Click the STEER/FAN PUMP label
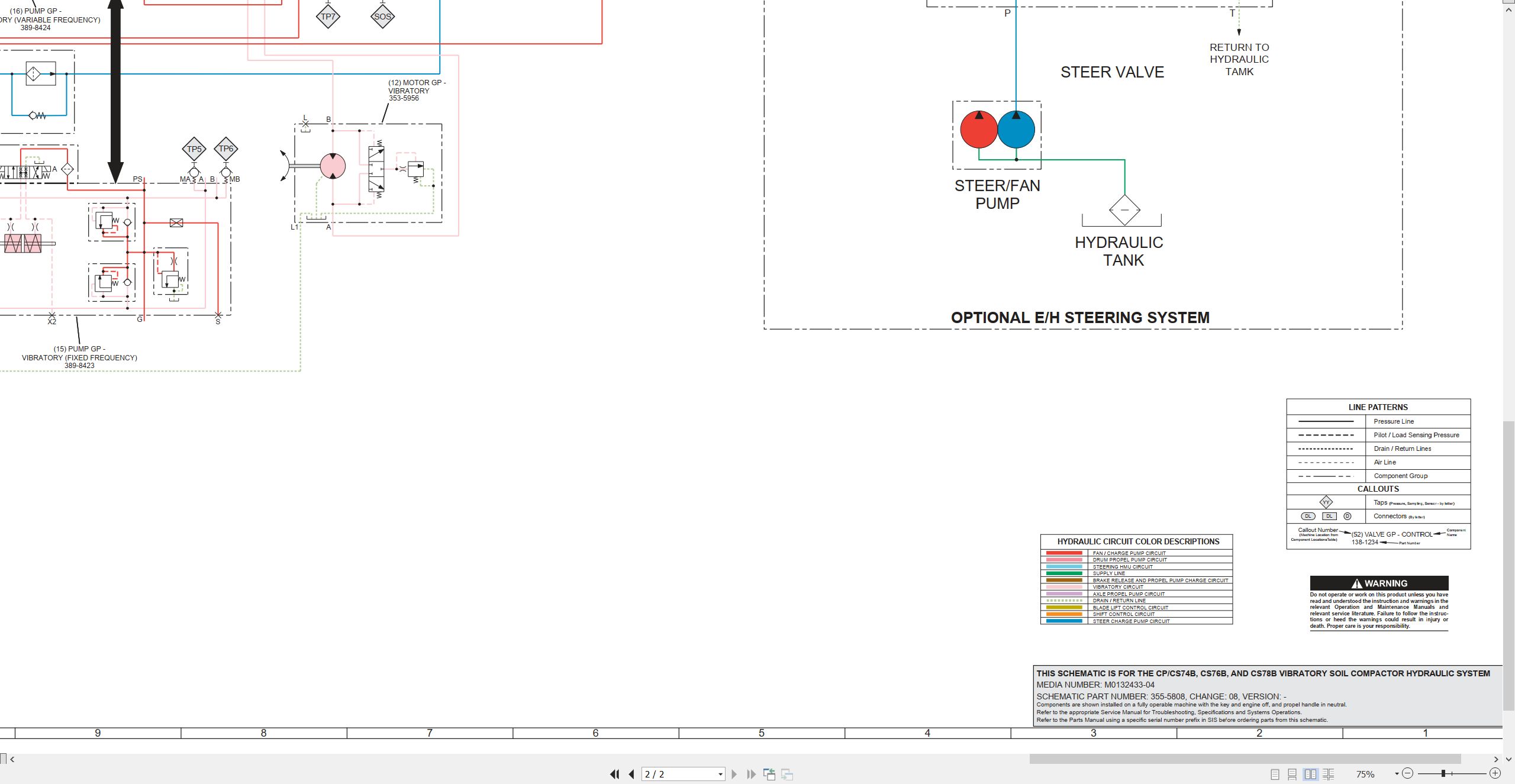1515x784 pixels. [x=997, y=194]
